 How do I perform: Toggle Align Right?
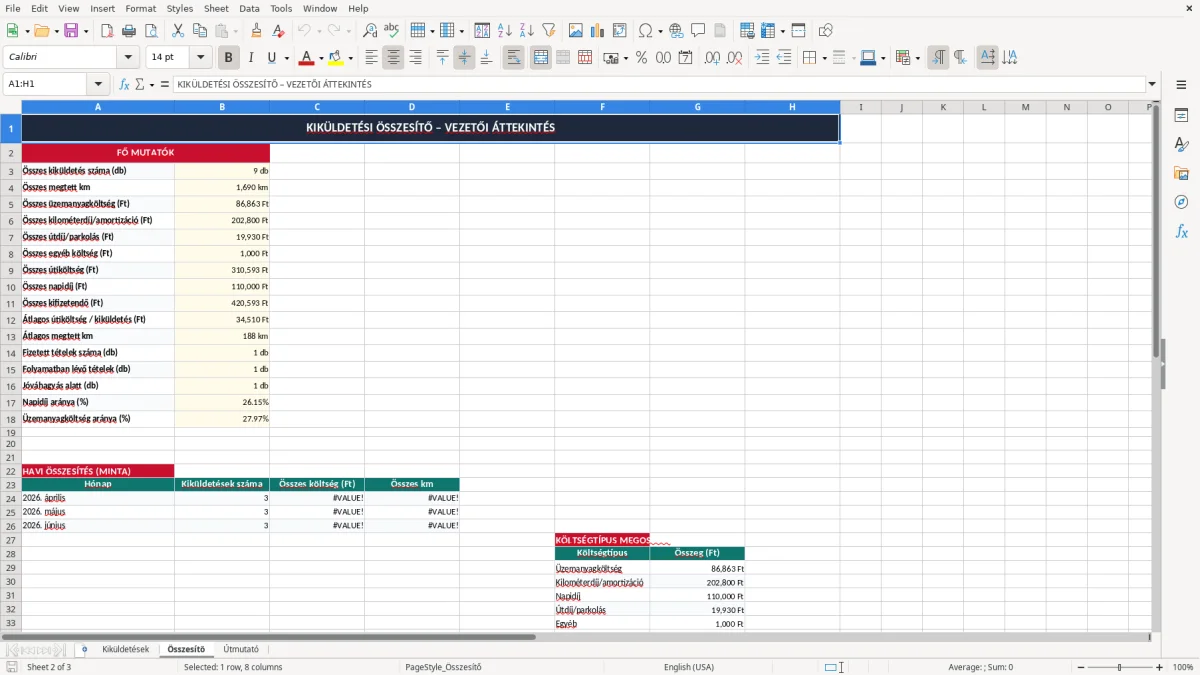point(415,58)
